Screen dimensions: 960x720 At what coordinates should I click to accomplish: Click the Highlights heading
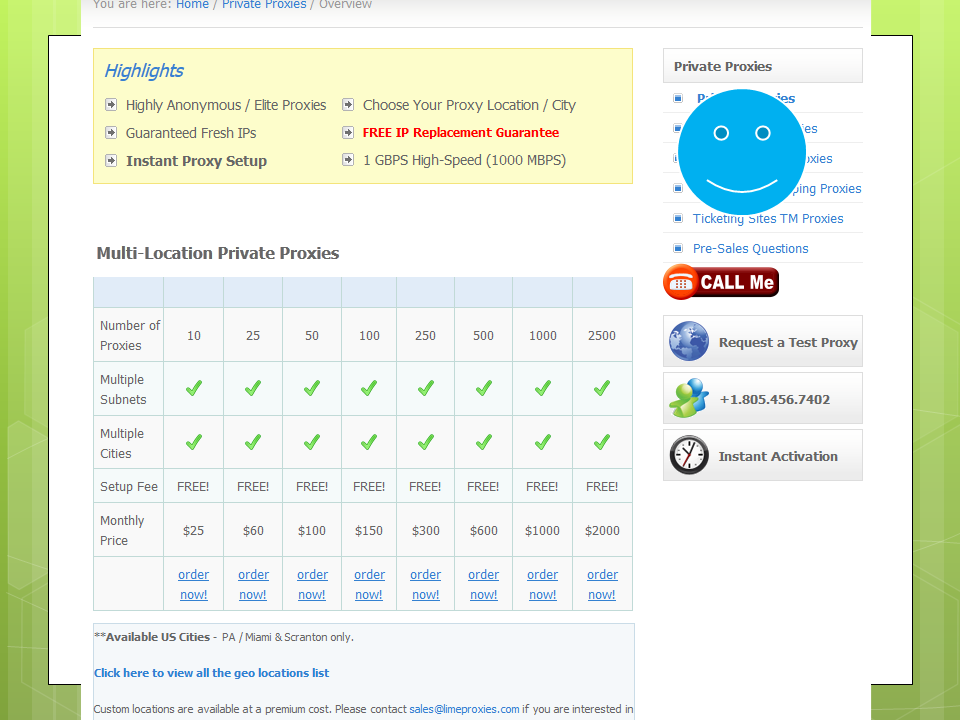144,70
